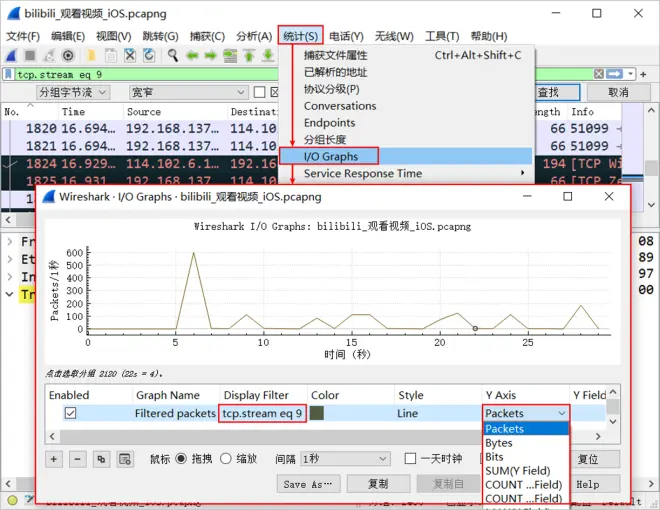Toggle Enabled checkbox for Filtered packets graph
This screenshot has width=660, height=510.
tap(70, 413)
